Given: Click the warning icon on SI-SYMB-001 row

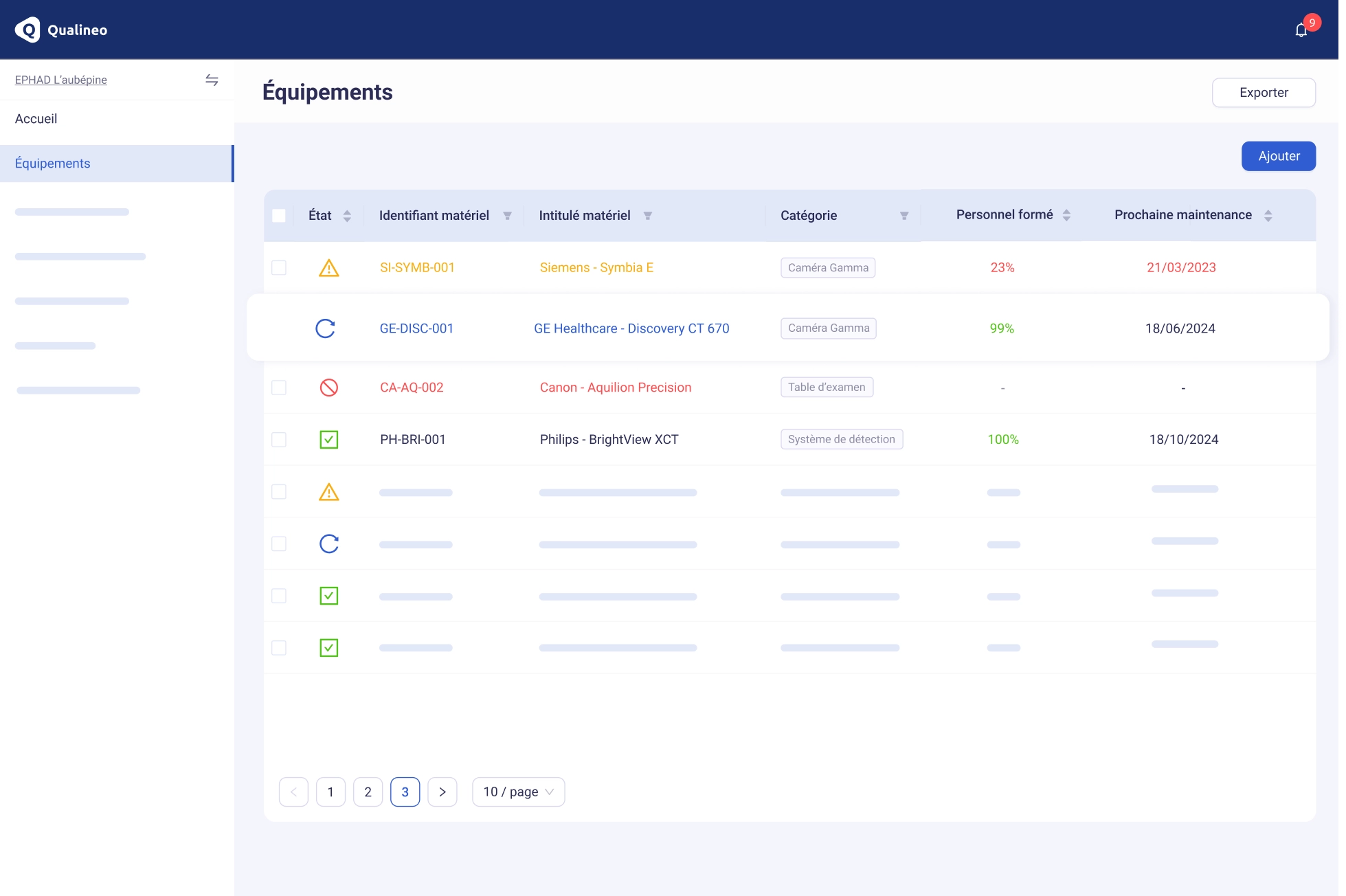Looking at the screenshot, I should pos(330,268).
